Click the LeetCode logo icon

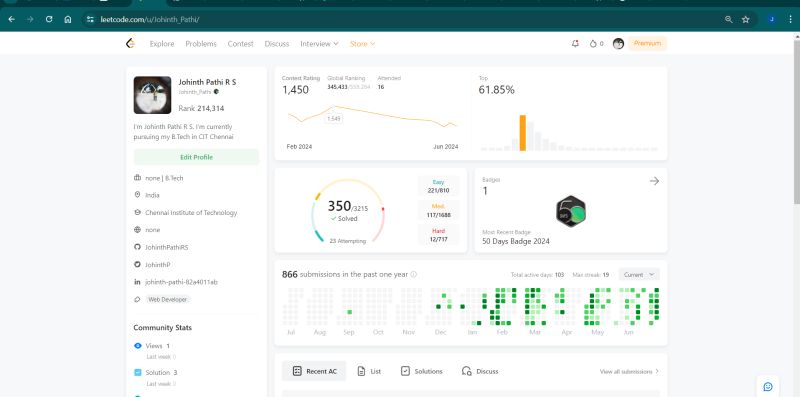130,44
